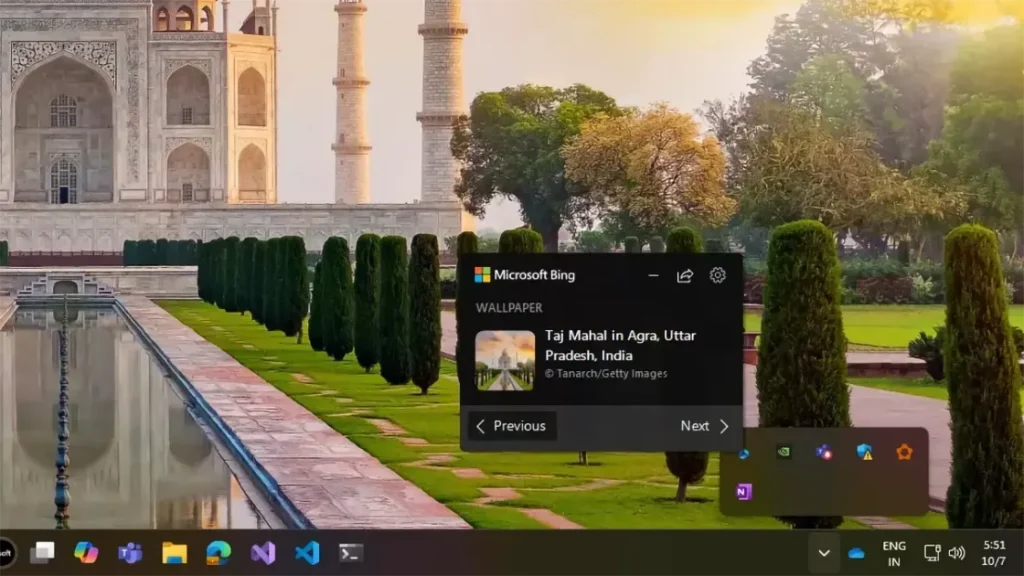Open the Start menu
Viewport: 1024px width, 576px height.
pos(43,553)
